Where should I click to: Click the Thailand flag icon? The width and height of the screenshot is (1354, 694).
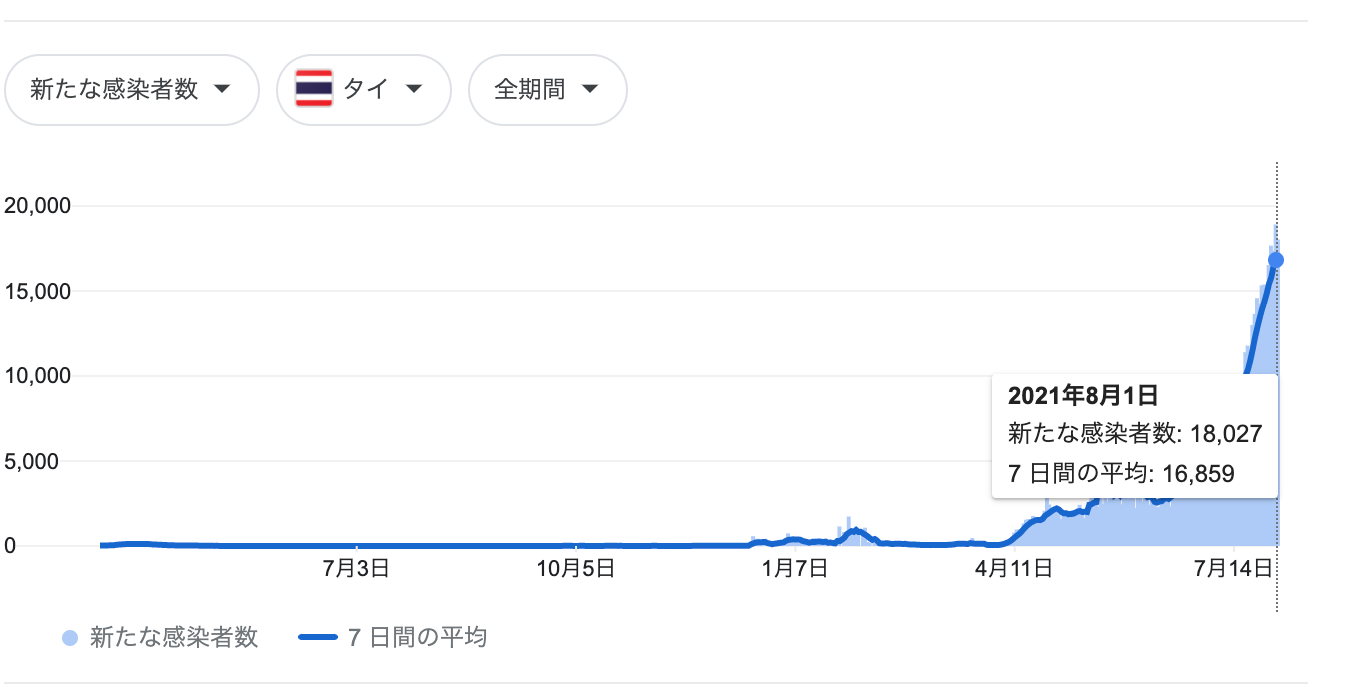314,90
